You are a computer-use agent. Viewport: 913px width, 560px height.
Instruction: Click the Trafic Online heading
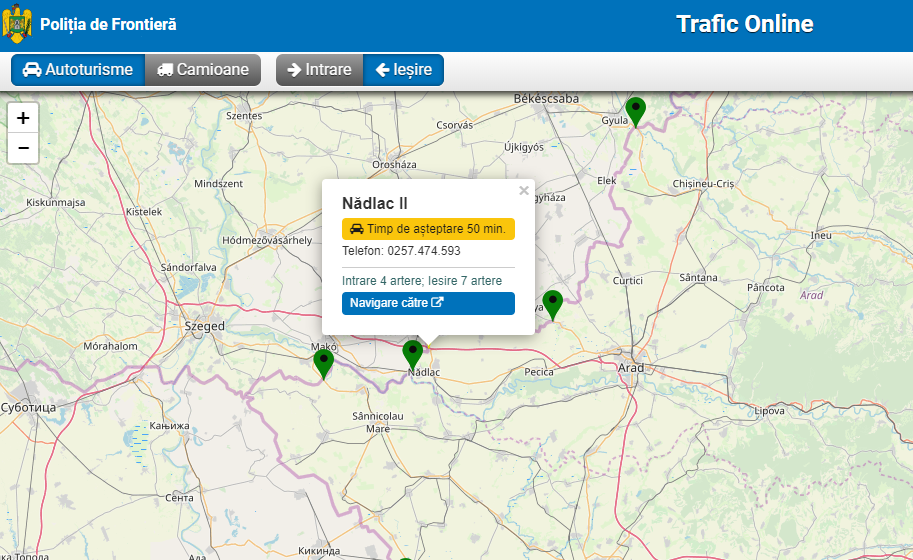[x=744, y=24]
